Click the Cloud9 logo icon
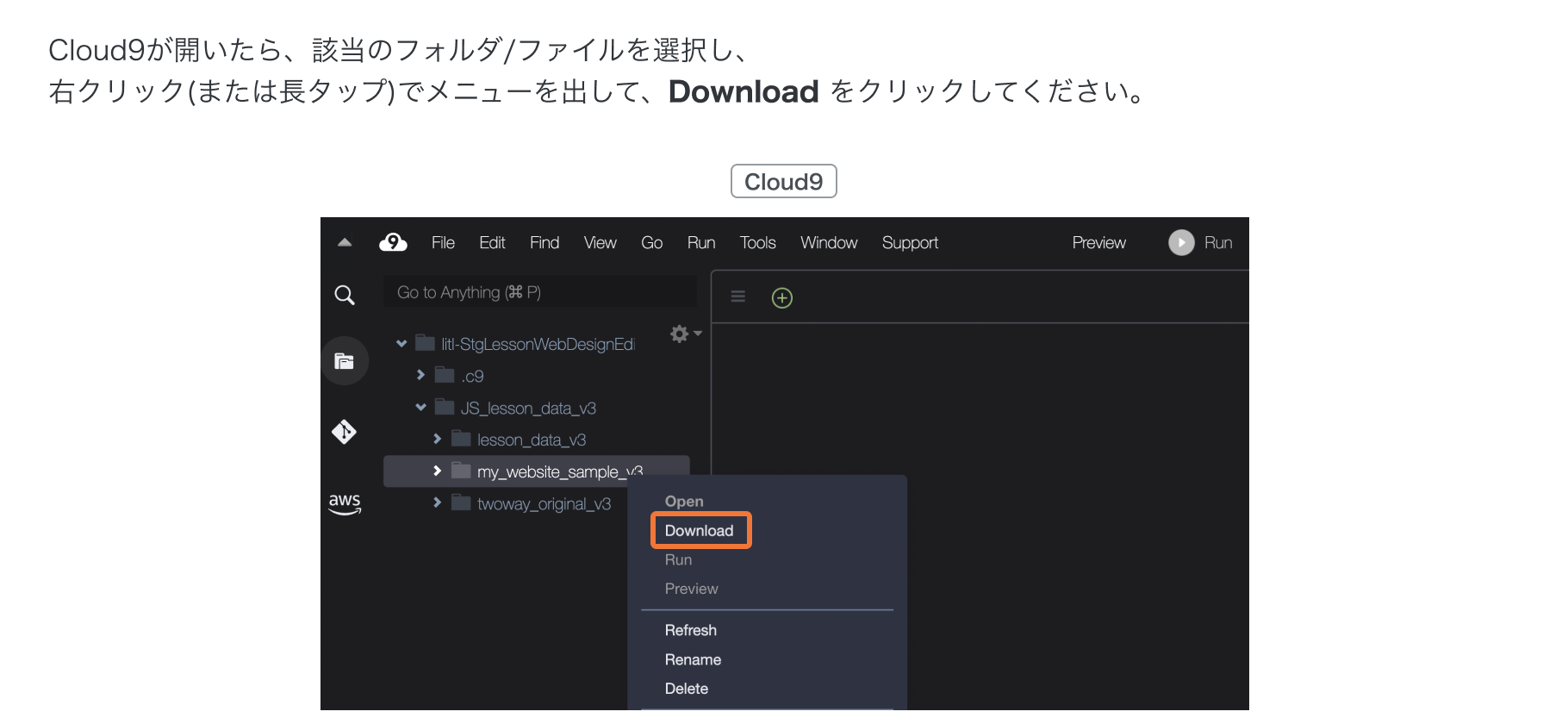Viewport: 1568px width, 724px height. click(x=393, y=243)
